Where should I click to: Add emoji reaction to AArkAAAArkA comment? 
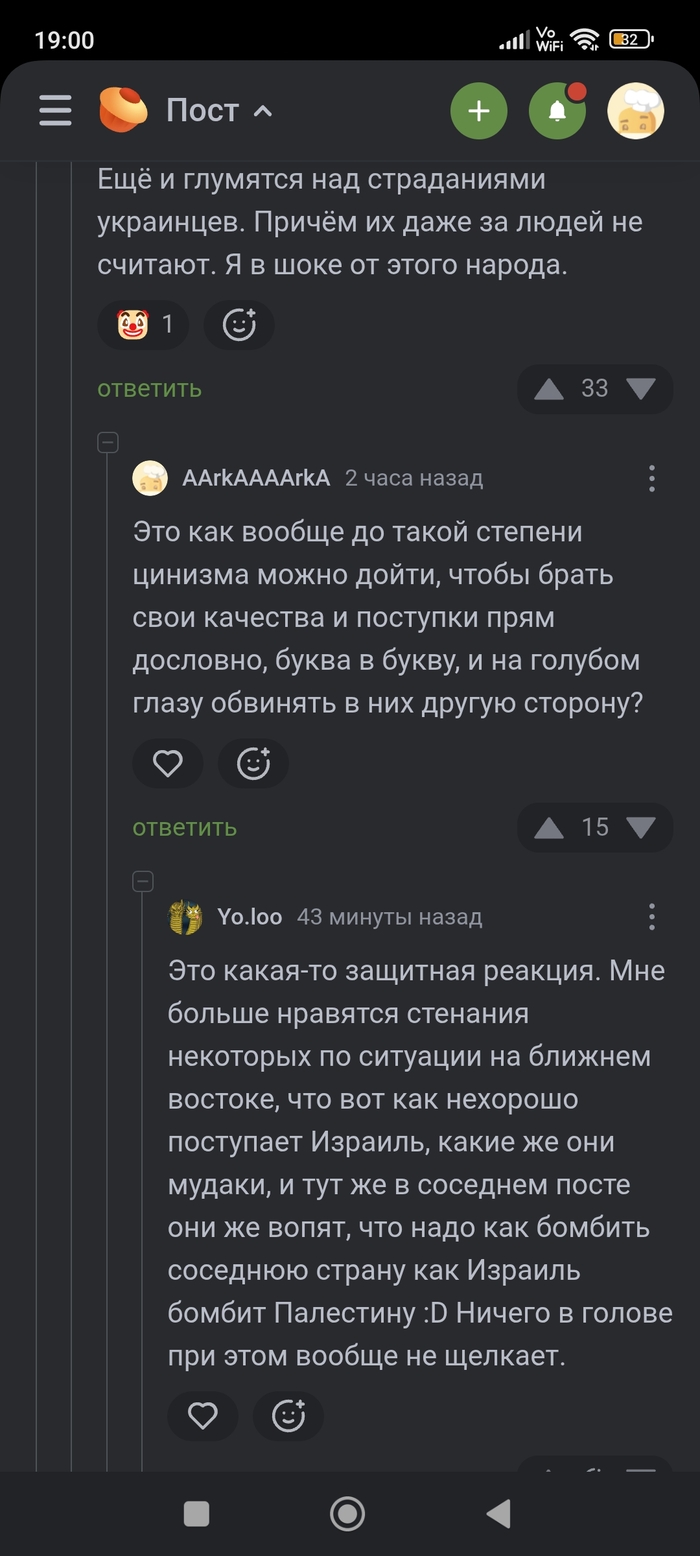253,764
